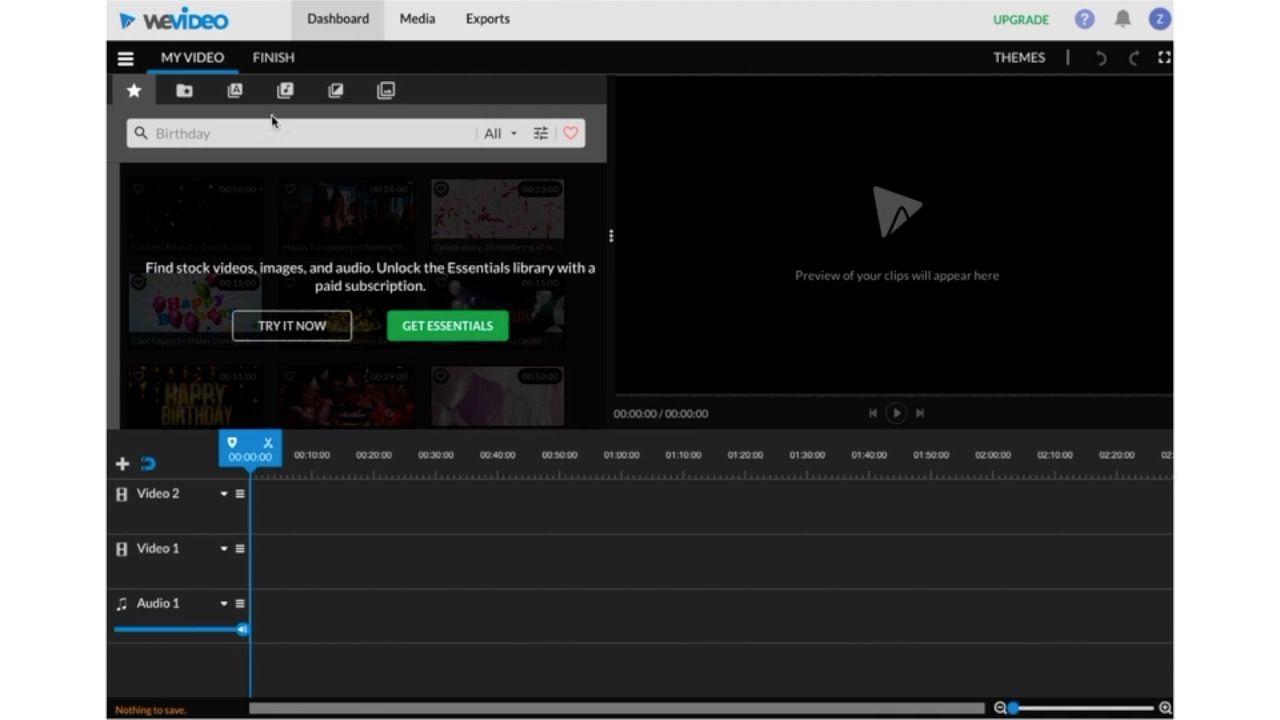Viewport: 1280px width, 720px height.
Task: Click the Birthday search field
Action: pos(312,133)
